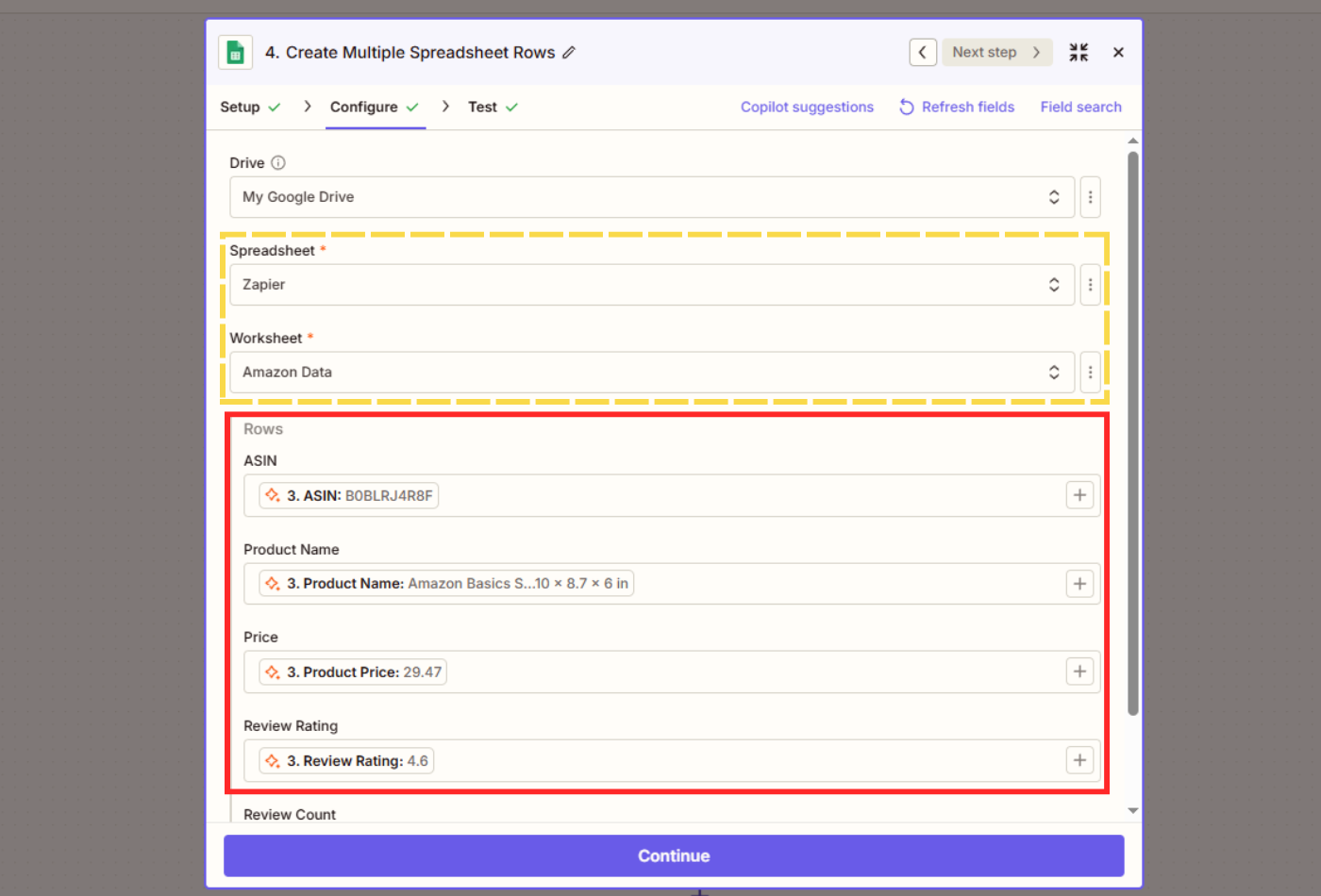This screenshot has height=896, width=1321.
Task: Open Copilot suggestions link
Action: coord(807,108)
